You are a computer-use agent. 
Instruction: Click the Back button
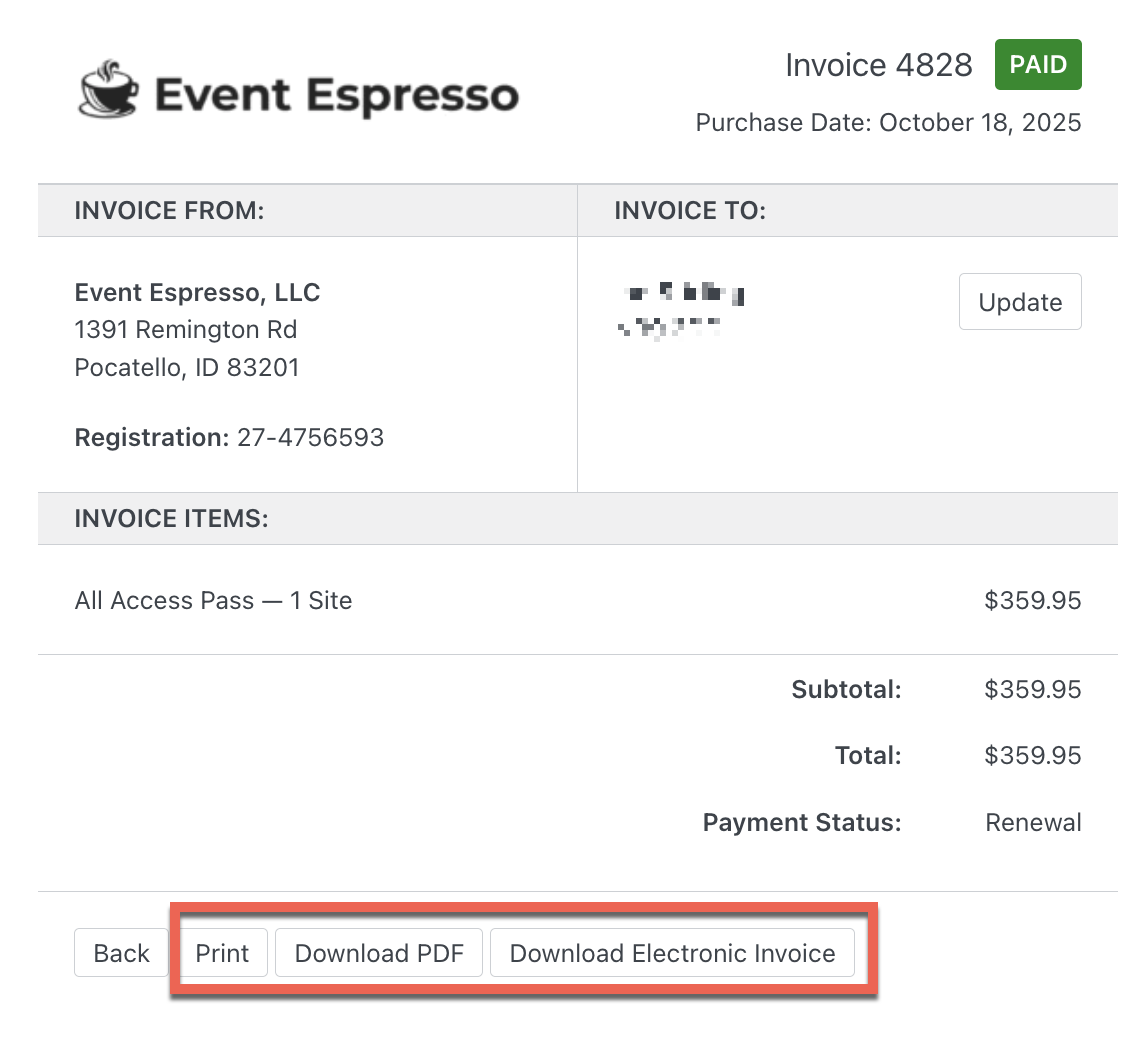tap(122, 953)
